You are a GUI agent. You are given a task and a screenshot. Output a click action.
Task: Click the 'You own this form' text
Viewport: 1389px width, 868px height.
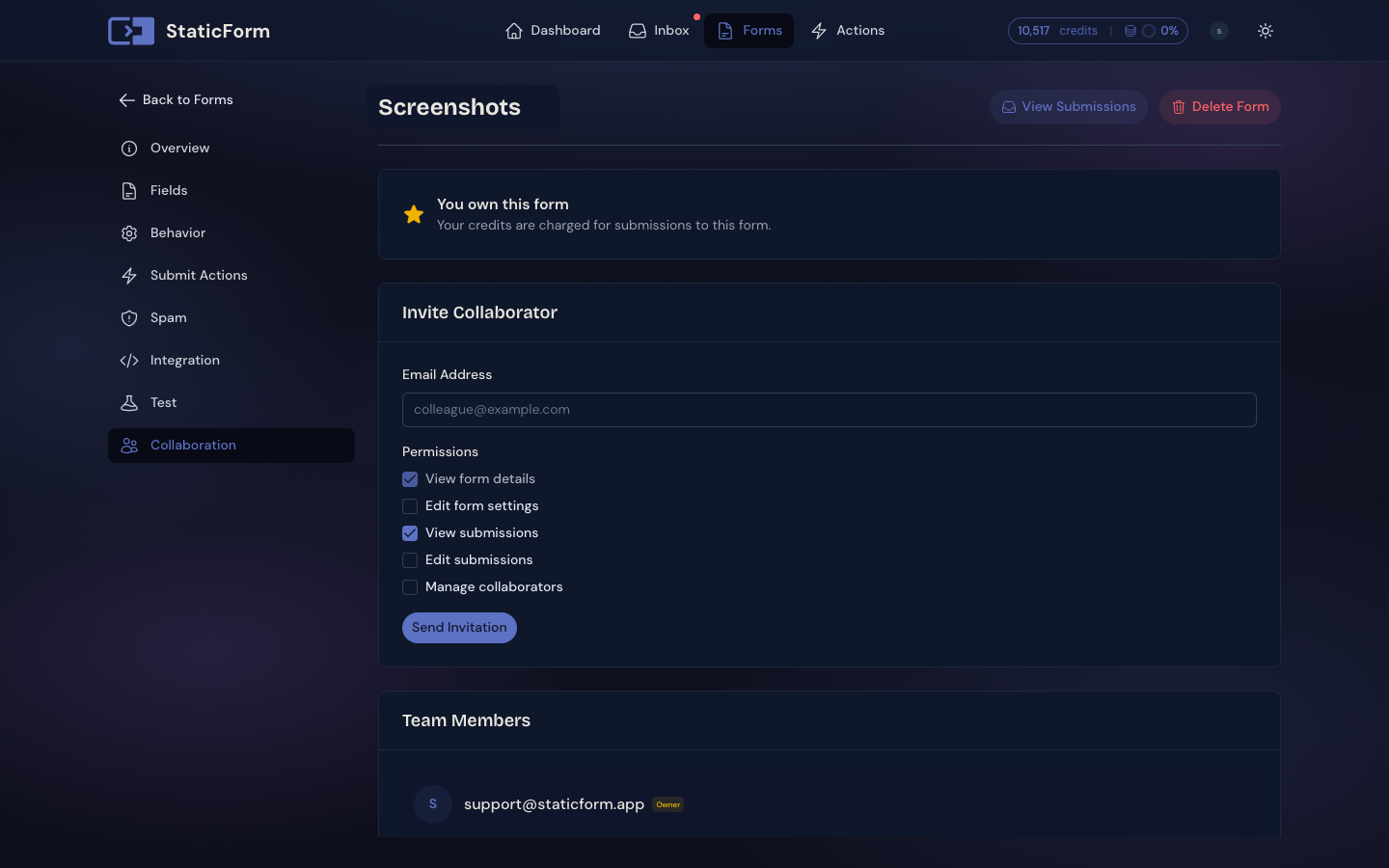coord(503,204)
